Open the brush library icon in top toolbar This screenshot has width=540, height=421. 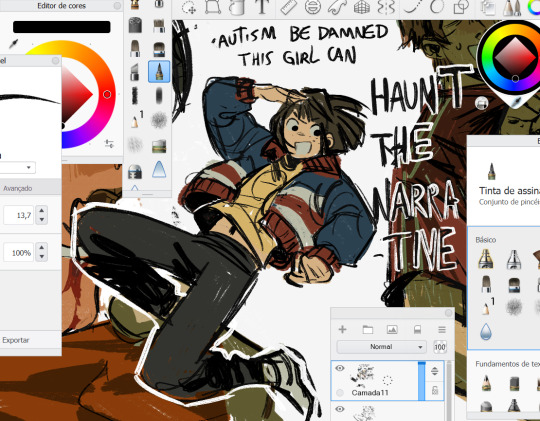click(512, 8)
